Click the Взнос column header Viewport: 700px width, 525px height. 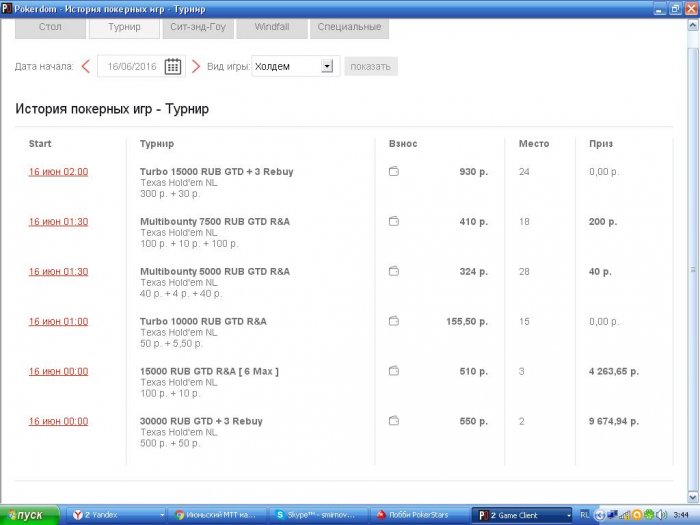pyautogui.click(x=403, y=143)
